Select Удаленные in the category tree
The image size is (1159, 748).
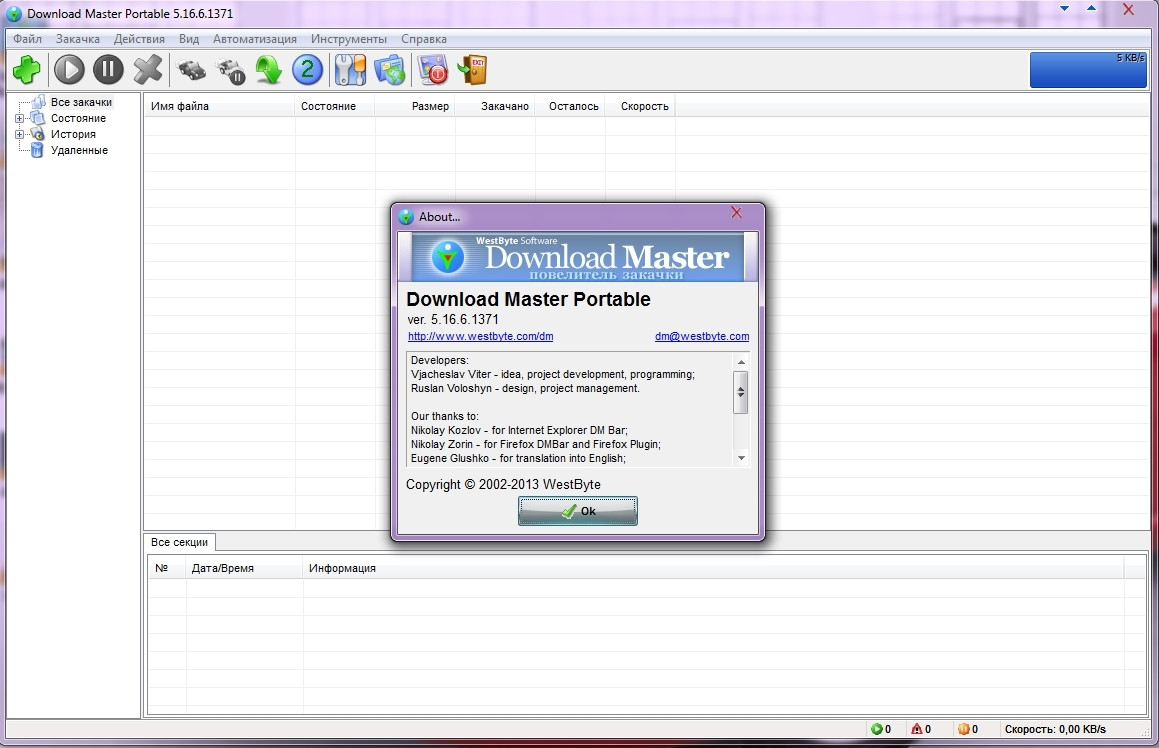pos(79,150)
